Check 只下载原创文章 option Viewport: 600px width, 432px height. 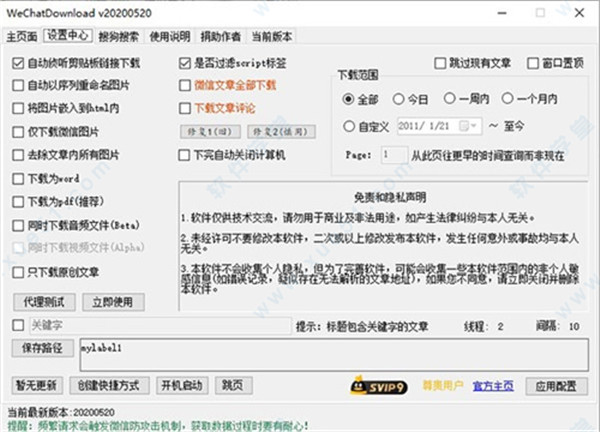[x=18, y=272]
